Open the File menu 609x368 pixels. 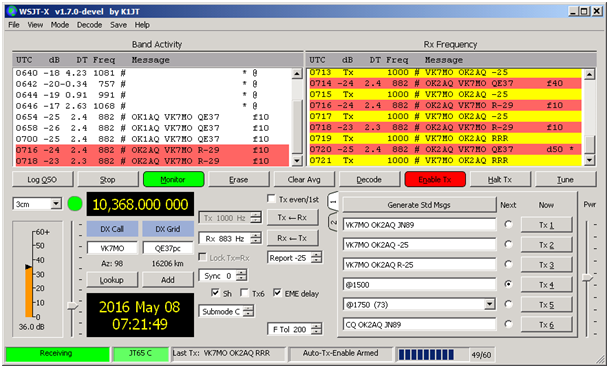coord(14,25)
